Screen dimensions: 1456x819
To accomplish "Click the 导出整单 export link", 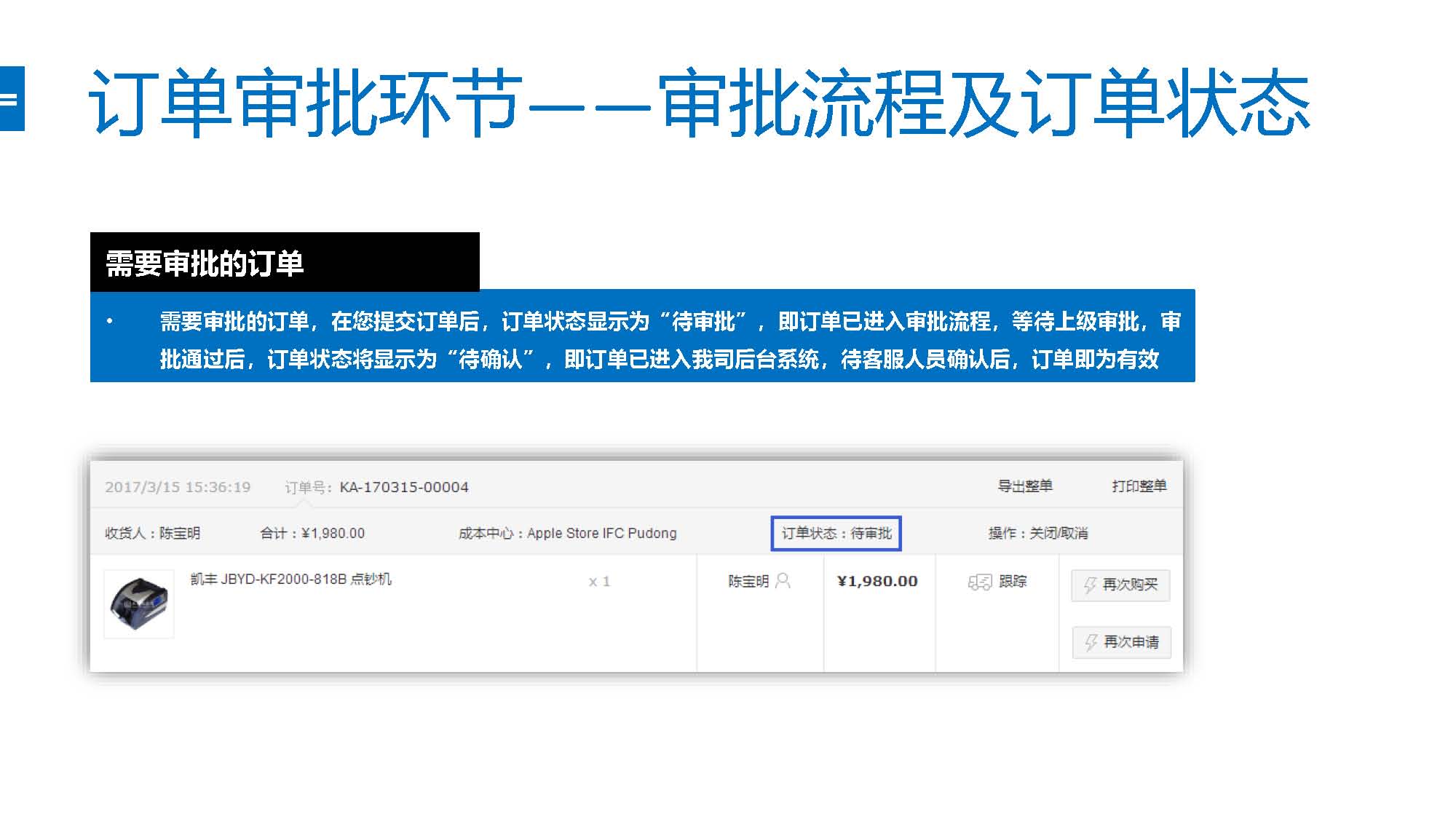I will click(x=1024, y=486).
